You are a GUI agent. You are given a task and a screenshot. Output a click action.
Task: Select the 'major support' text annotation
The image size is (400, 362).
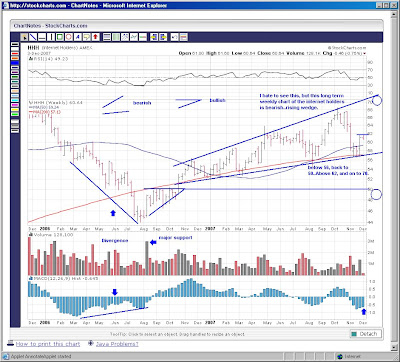click(176, 238)
